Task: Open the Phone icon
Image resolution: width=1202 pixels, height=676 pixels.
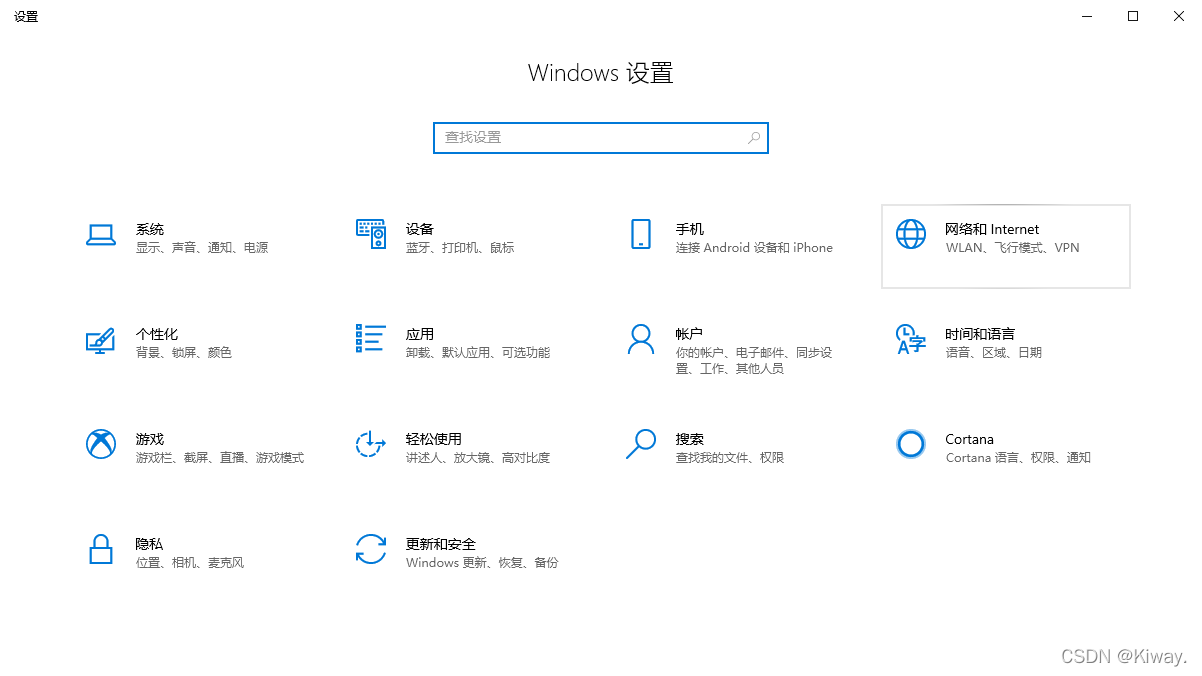Action: click(x=641, y=234)
